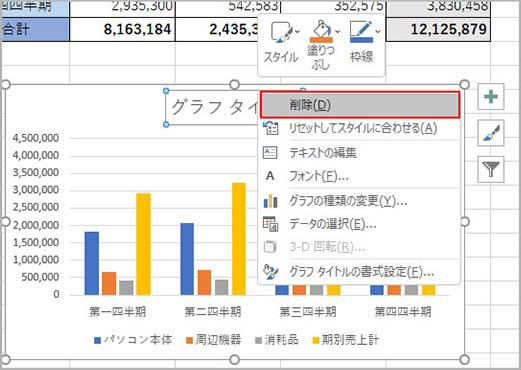The image size is (521, 370).
Task: Choose グラフの種類の変更(Y)... menu item
Action: point(360,201)
